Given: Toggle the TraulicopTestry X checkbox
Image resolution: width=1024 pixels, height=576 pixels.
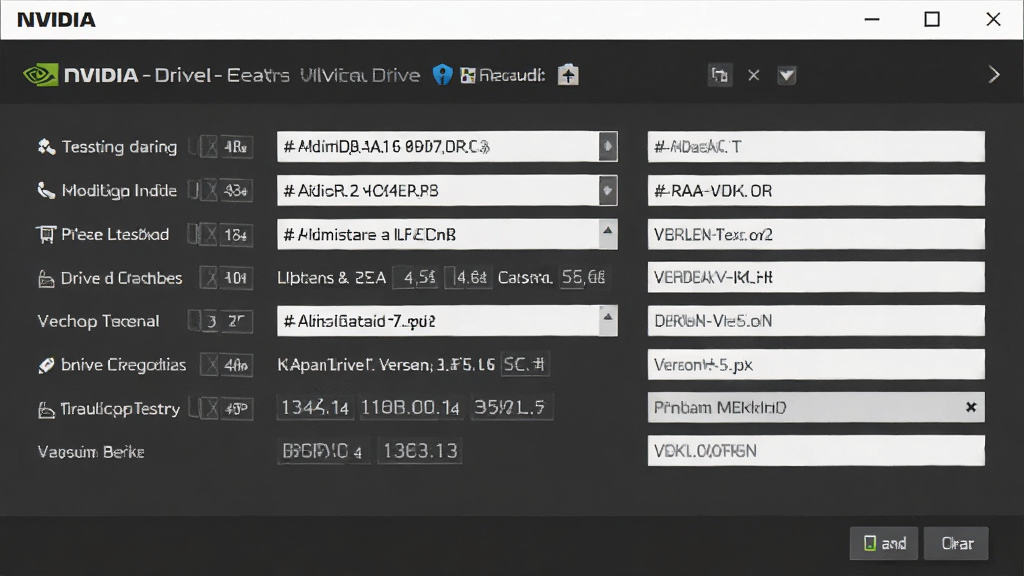Looking at the screenshot, I should (209, 408).
